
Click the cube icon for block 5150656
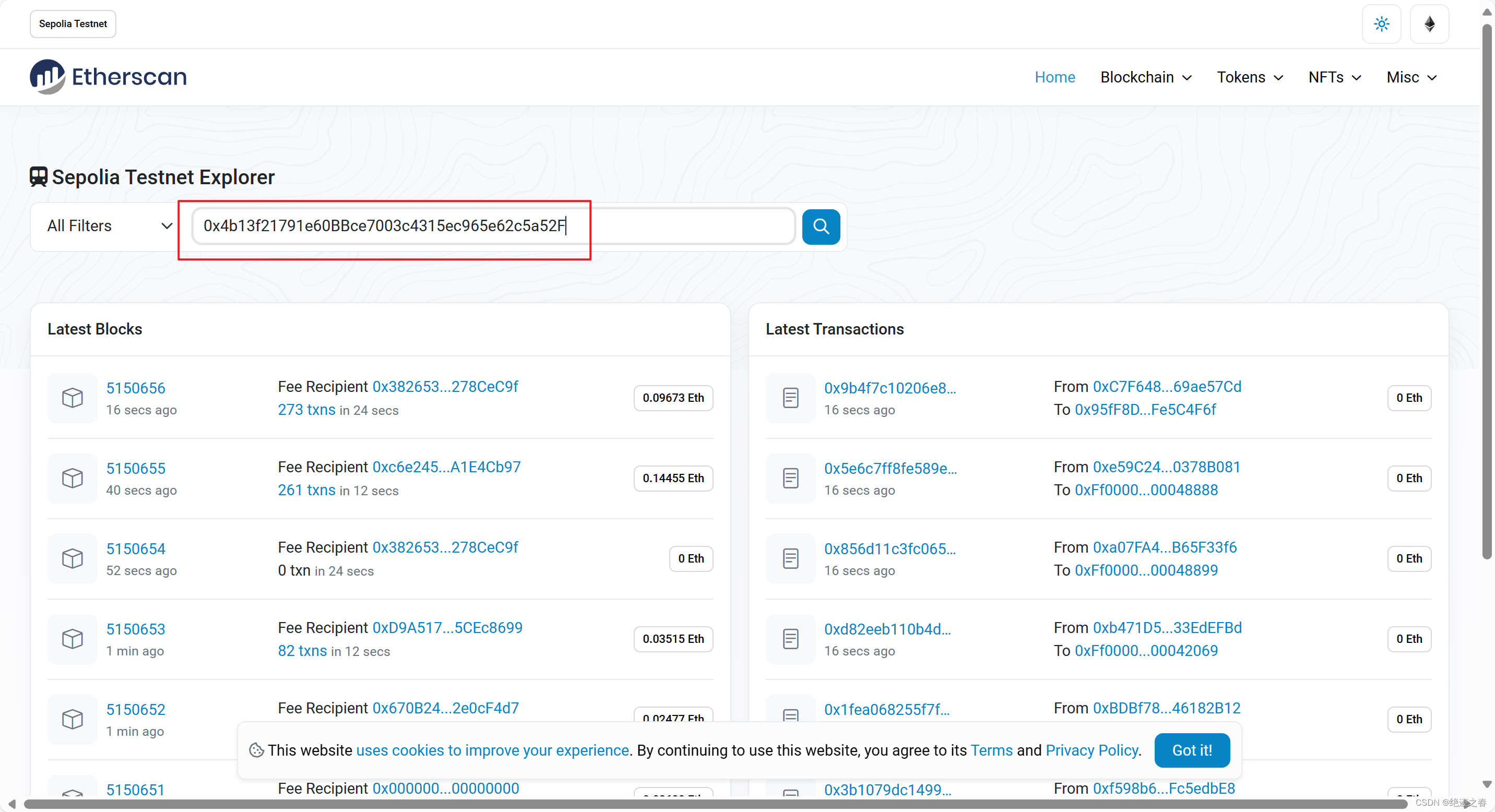tap(73, 398)
